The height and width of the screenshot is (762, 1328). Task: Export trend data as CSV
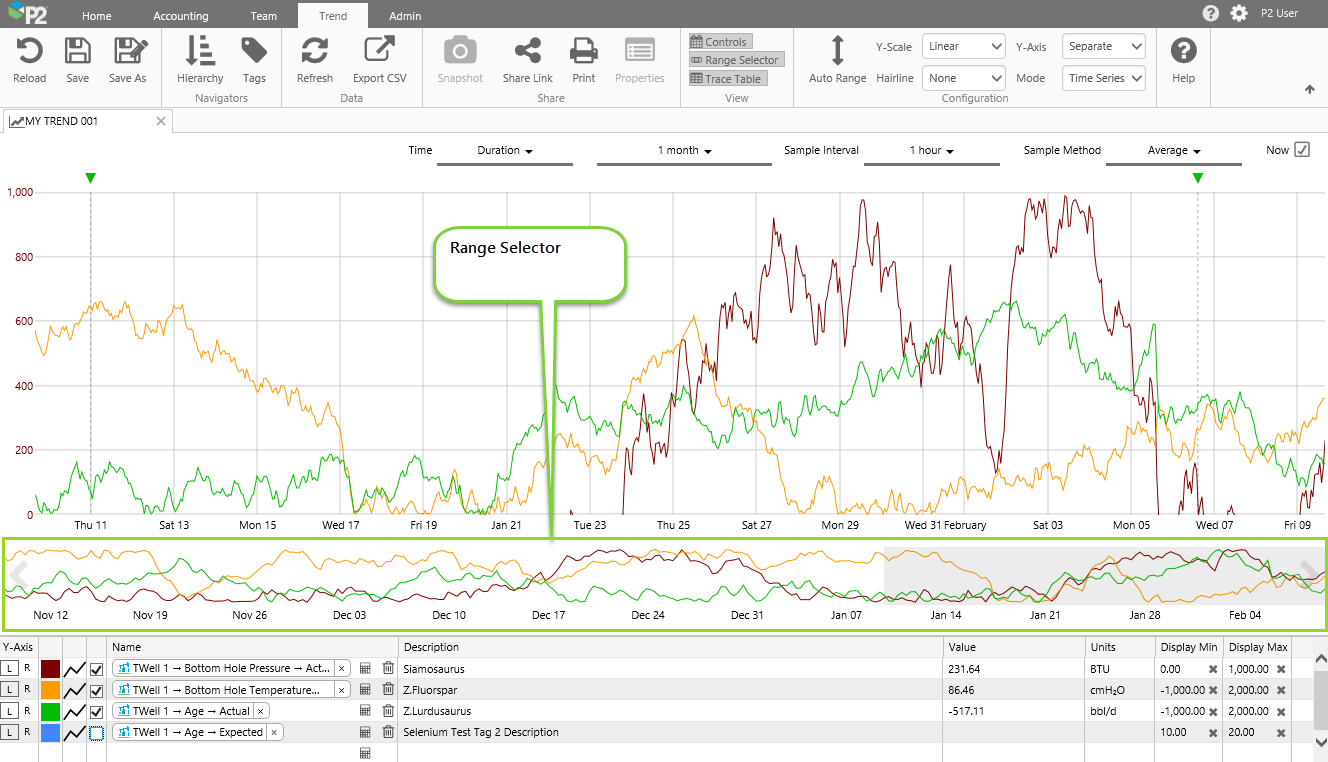(379, 52)
